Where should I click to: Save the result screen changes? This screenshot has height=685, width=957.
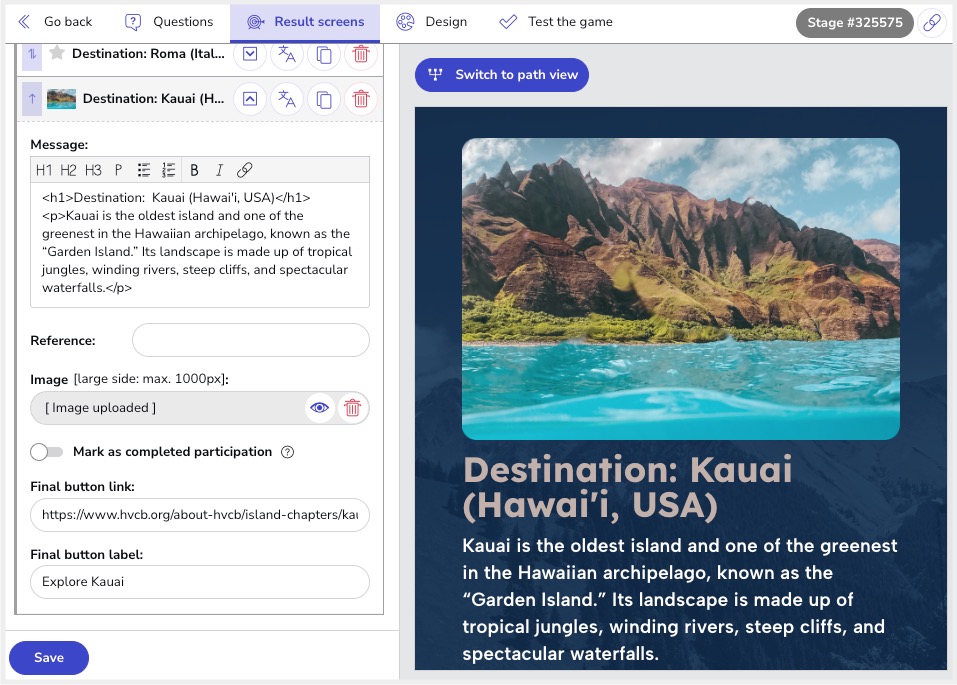[49, 658]
